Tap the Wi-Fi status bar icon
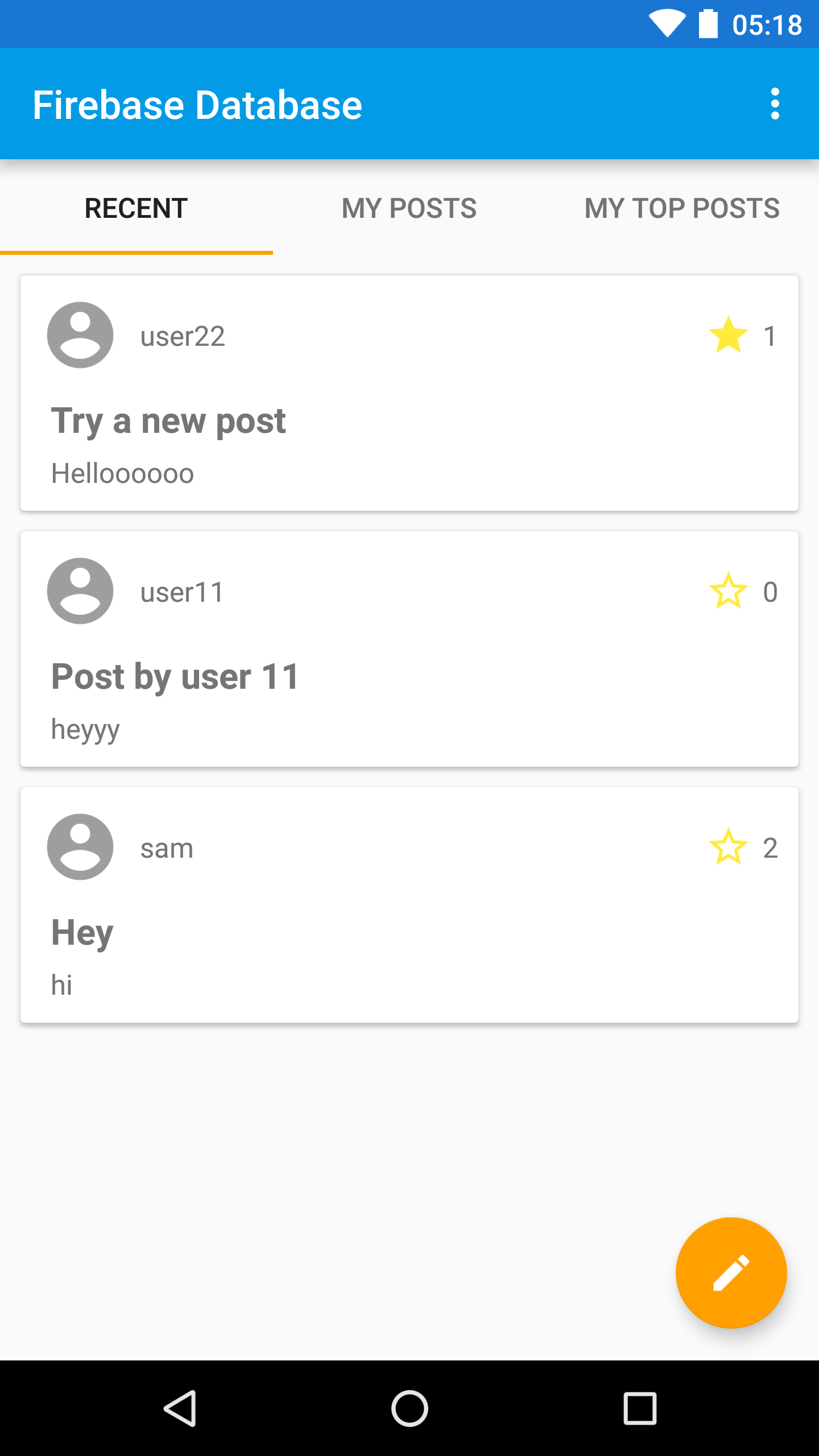Viewport: 819px width, 1456px height. 667,24
